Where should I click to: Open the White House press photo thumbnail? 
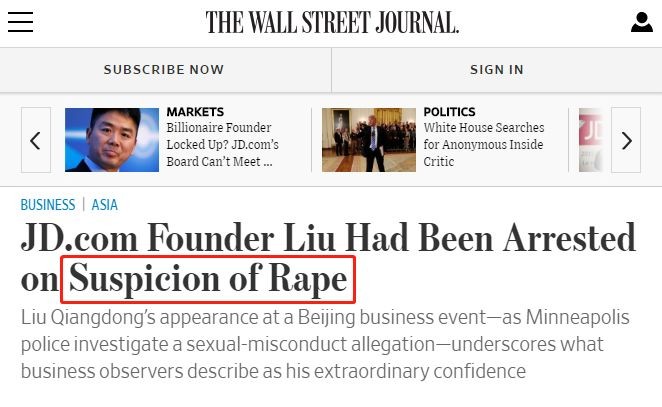point(368,140)
